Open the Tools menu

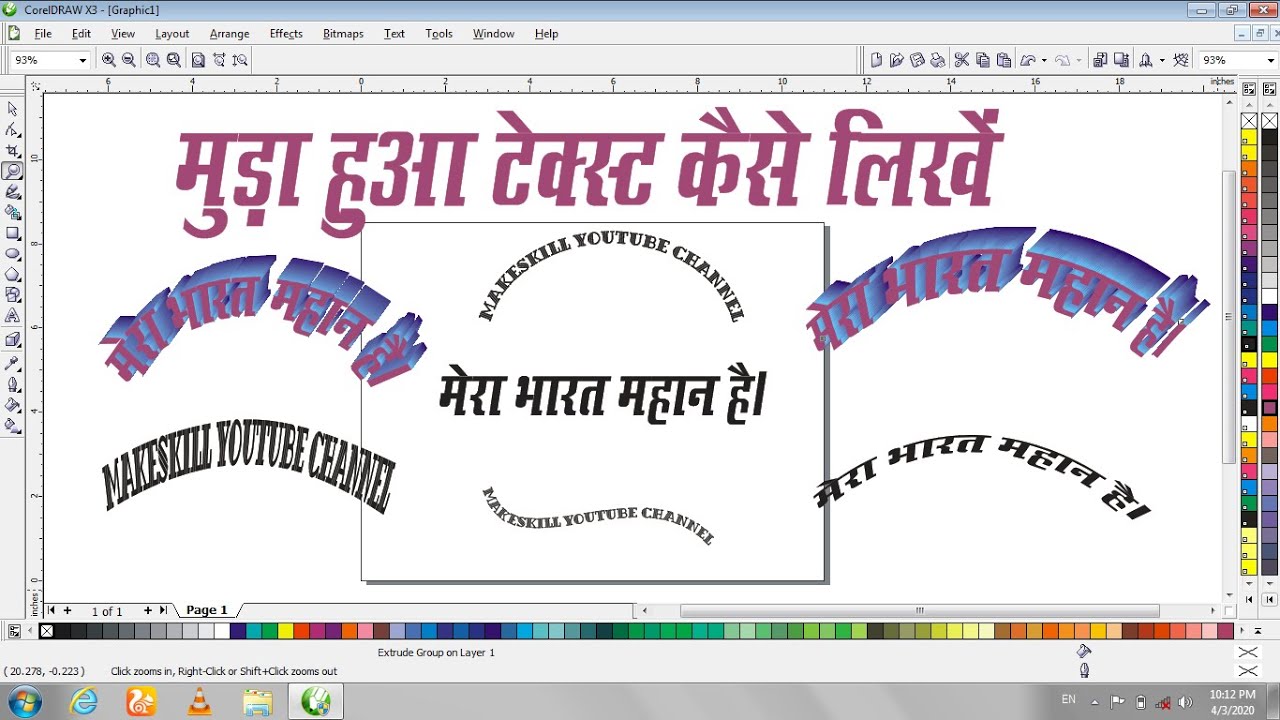pyautogui.click(x=439, y=33)
